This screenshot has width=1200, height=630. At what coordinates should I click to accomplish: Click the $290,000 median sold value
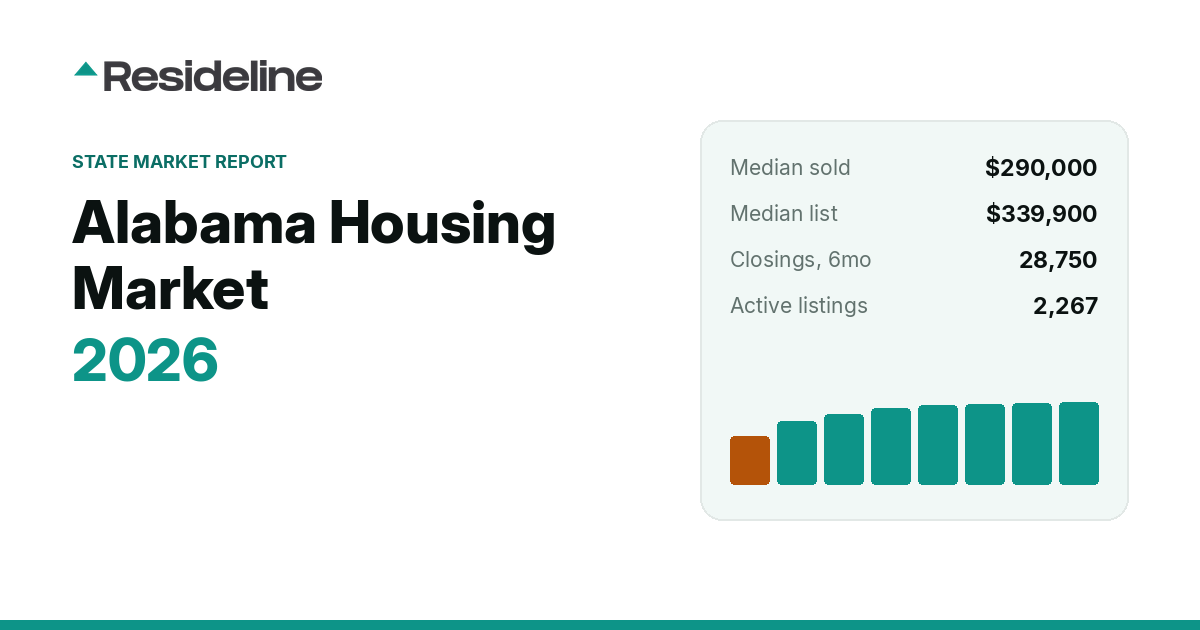1041,167
